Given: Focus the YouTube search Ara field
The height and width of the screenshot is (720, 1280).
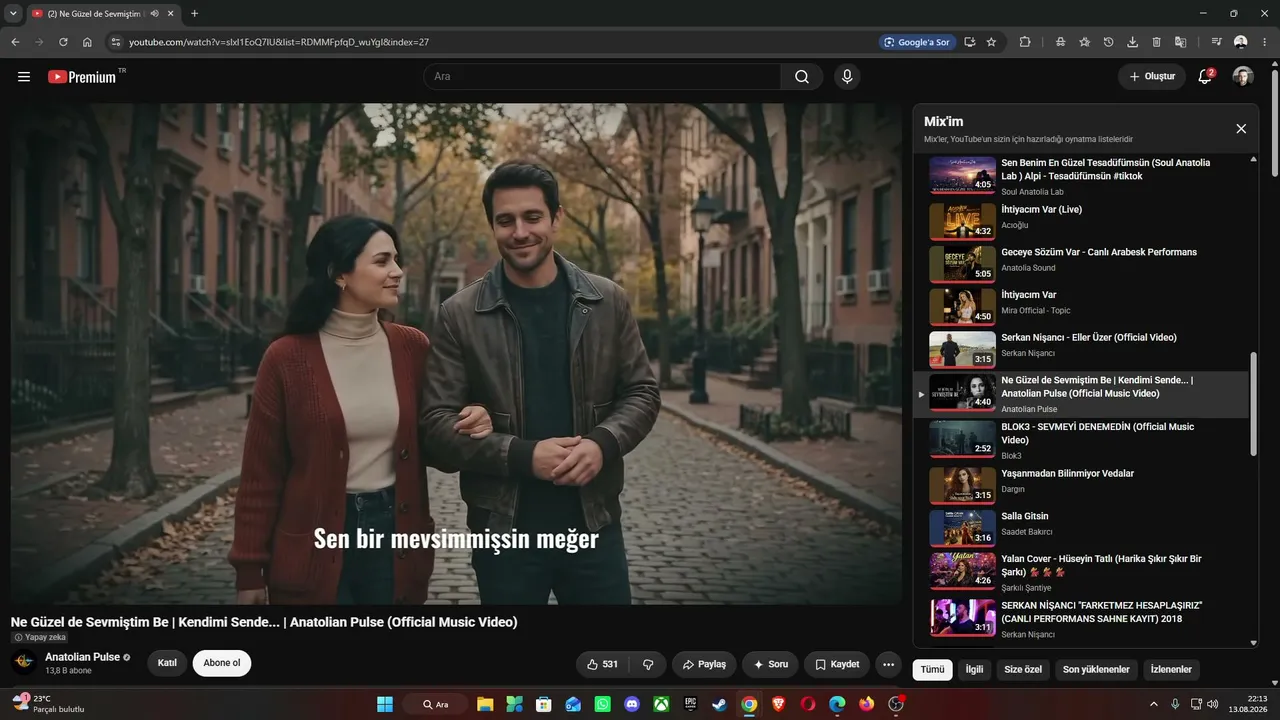Looking at the screenshot, I should click(x=602, y=77).
